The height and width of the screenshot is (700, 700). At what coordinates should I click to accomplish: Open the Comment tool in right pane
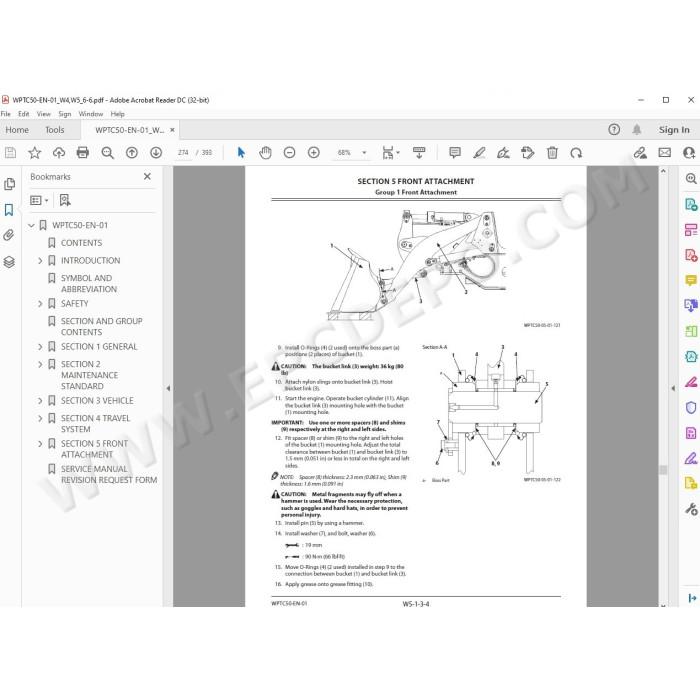tap(691, 280)
